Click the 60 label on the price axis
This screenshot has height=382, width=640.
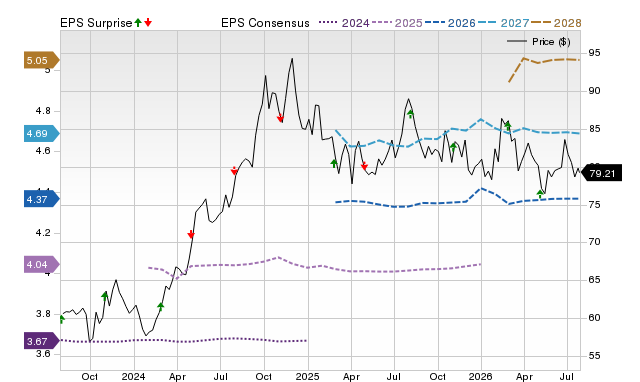tap(594, 318)
